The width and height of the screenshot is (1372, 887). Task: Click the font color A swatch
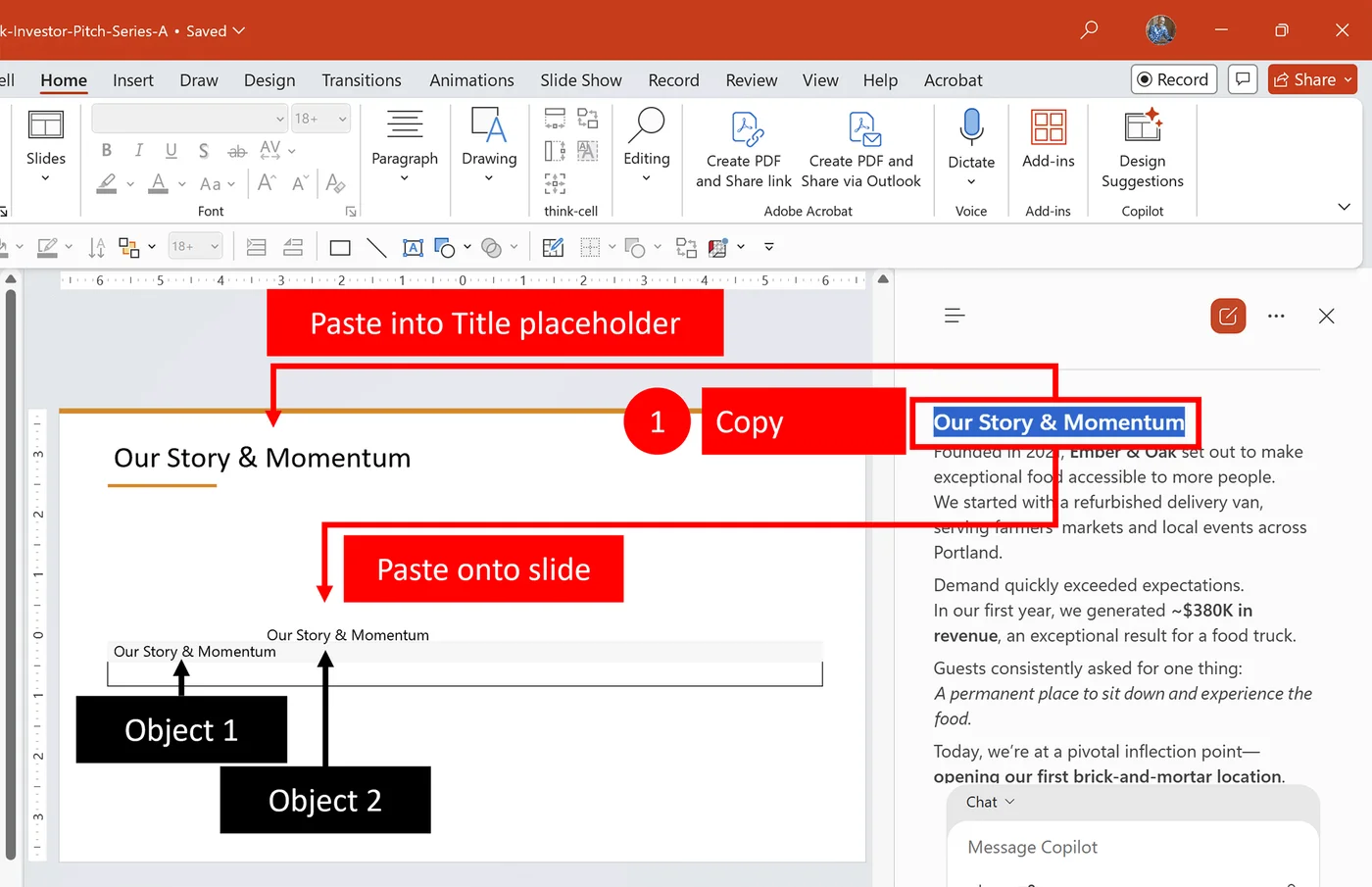coord(159,183)
